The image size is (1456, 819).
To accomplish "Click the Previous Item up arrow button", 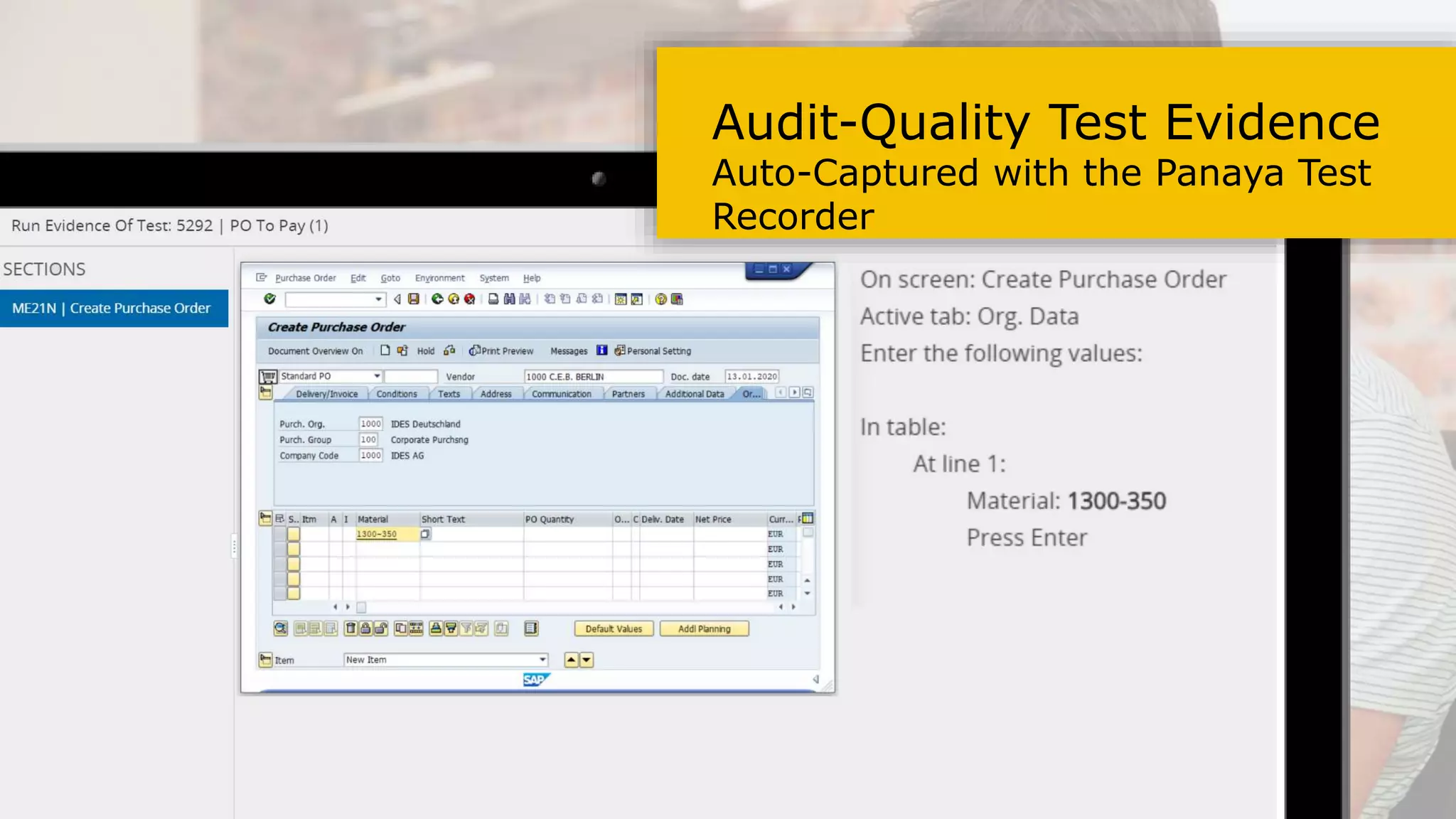I will (571, 660).
